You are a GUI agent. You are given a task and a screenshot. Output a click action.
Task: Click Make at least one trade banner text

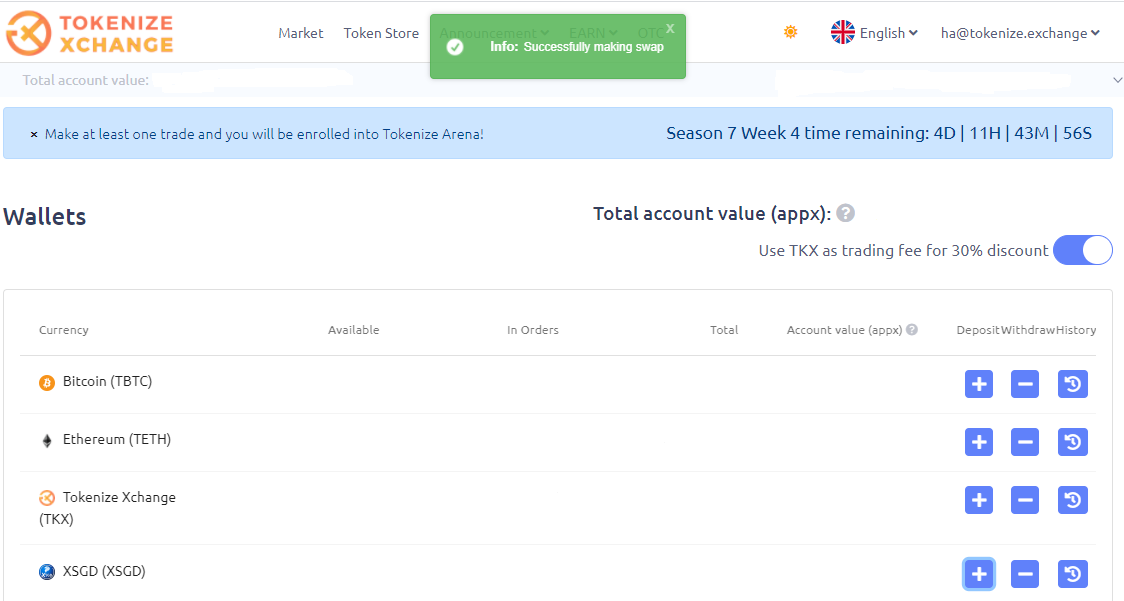click(264, 134)
